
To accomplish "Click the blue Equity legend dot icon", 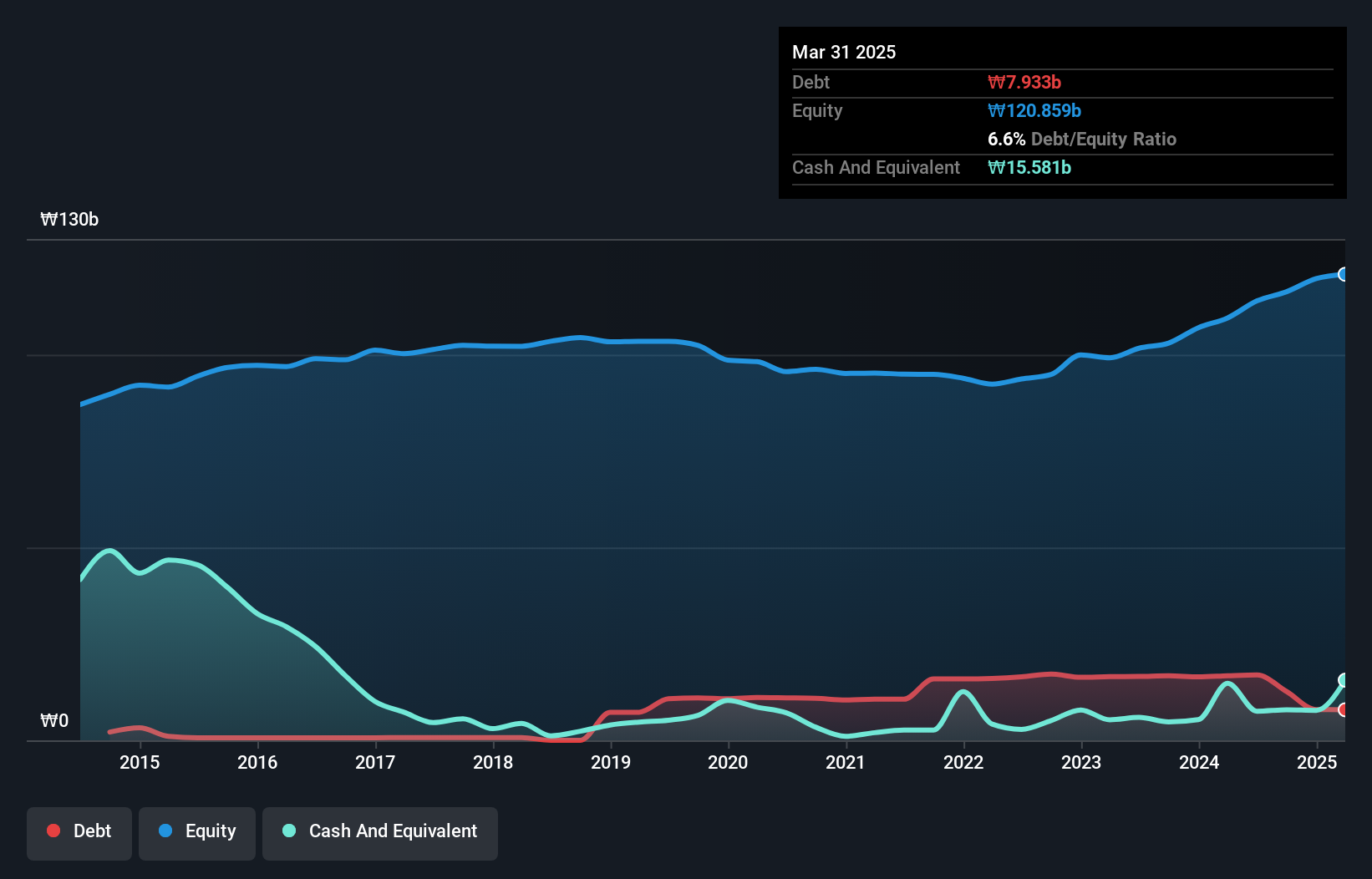I will [x=166, y=831].
